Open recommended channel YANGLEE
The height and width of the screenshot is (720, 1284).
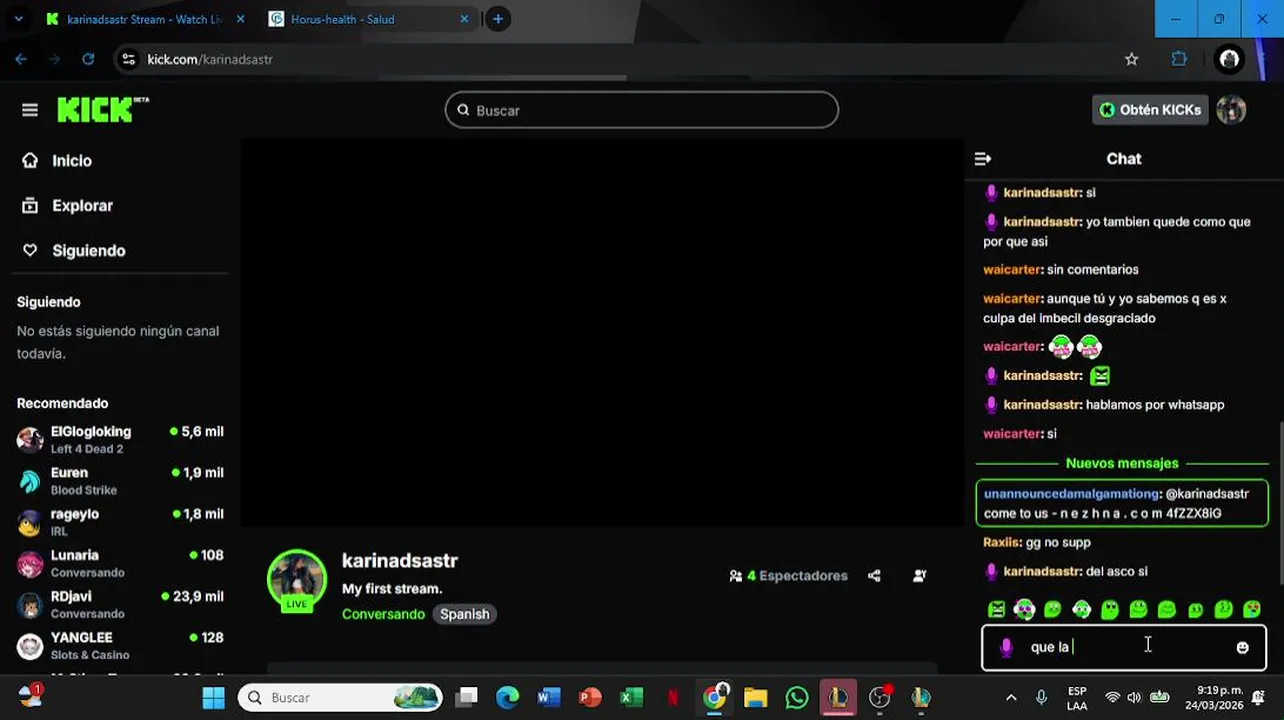pos(120,645)
